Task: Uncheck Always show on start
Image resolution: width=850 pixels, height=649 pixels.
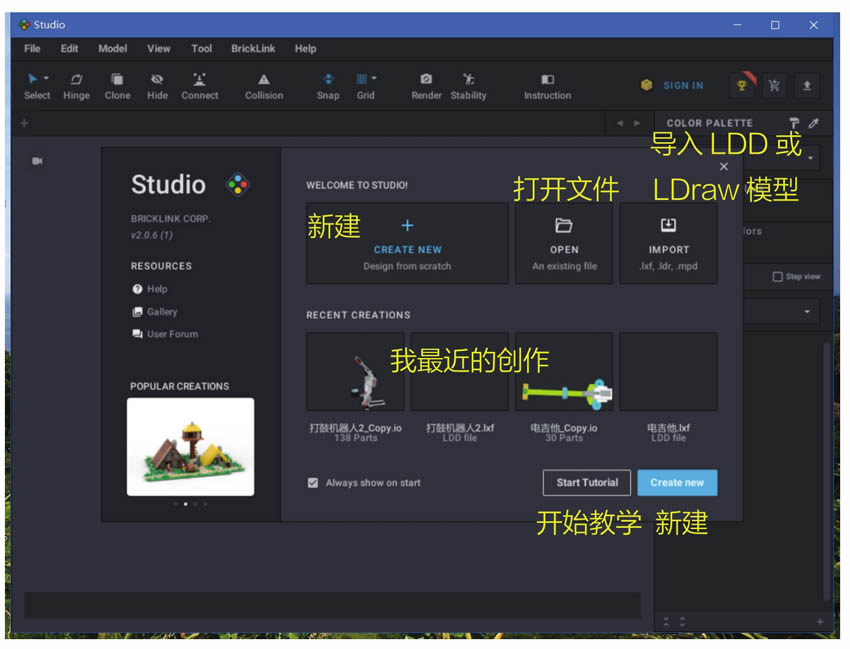Action: tap(313, 483)
